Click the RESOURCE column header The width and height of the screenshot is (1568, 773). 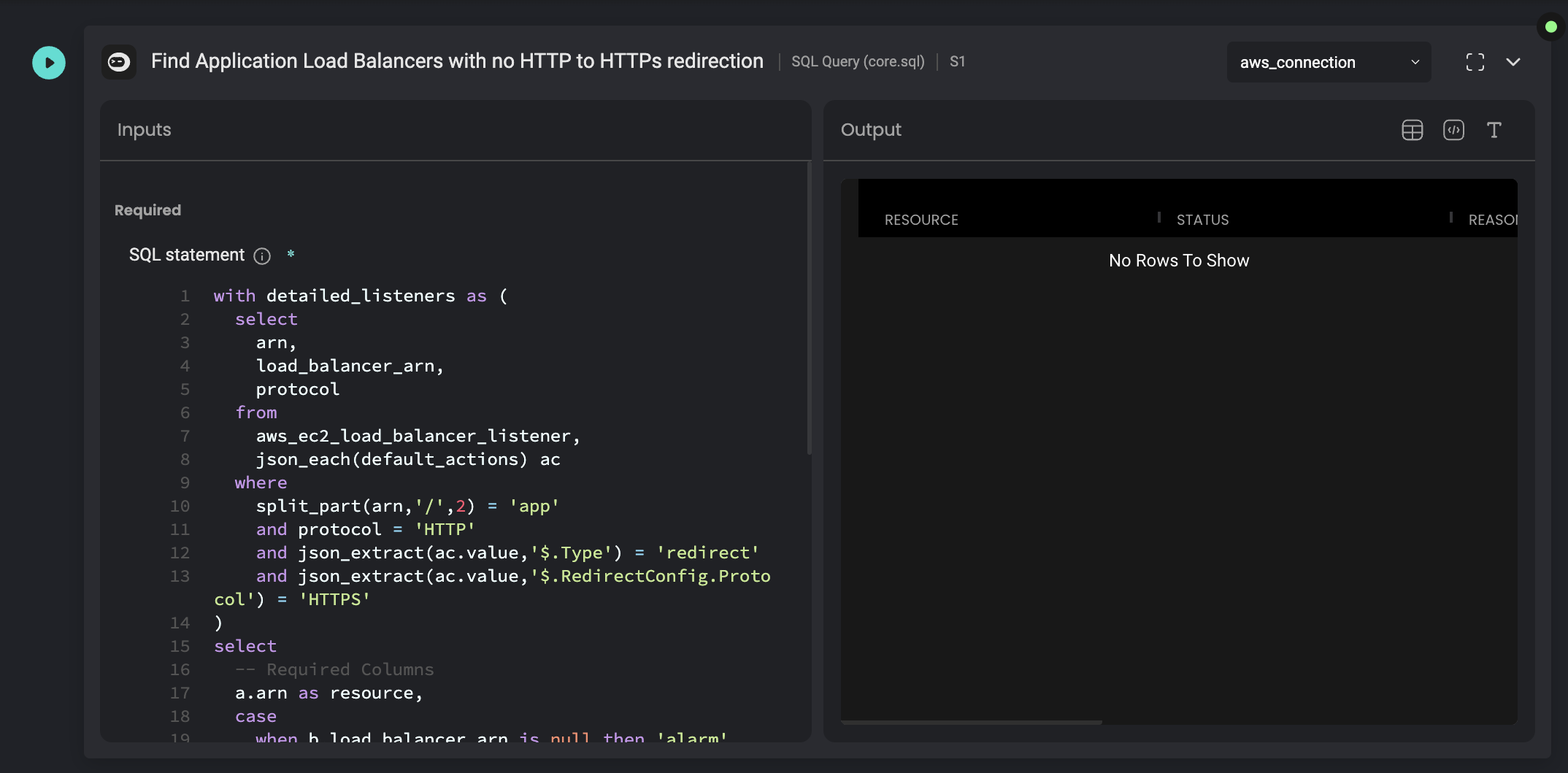pos(921,220)
